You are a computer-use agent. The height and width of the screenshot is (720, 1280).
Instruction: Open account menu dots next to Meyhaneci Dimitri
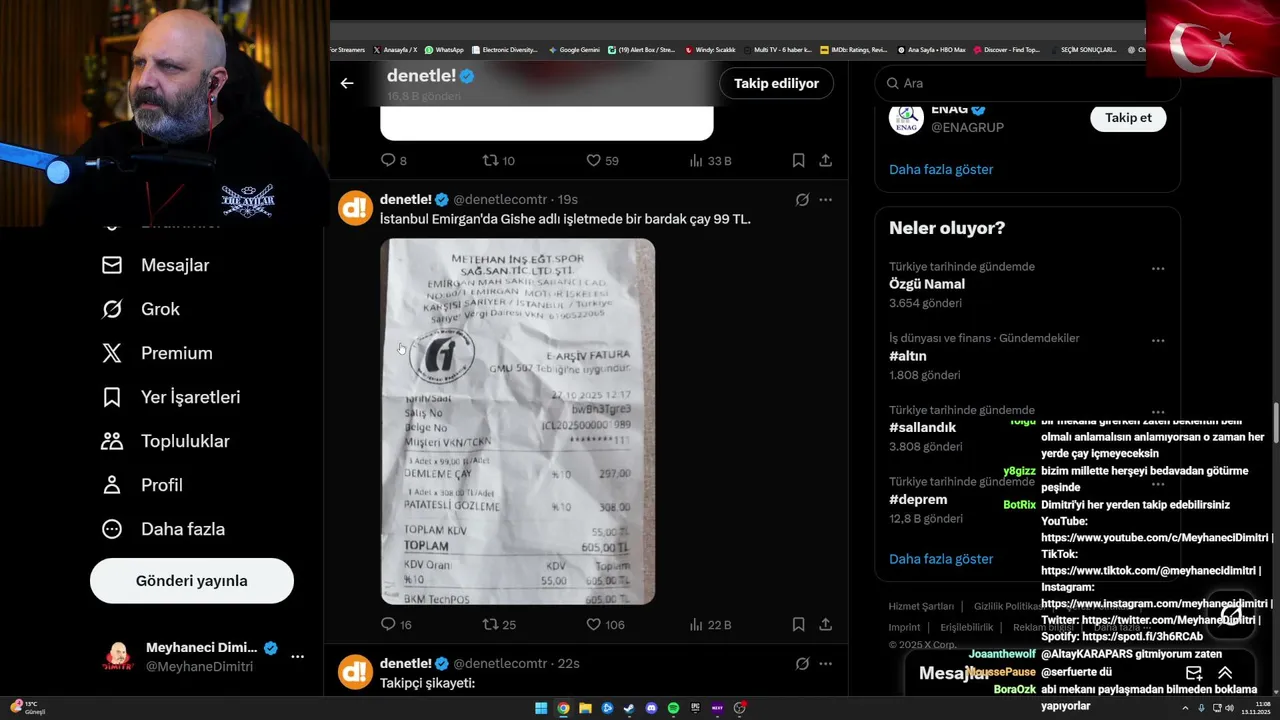pyautogui.click(x=297, y=657)
